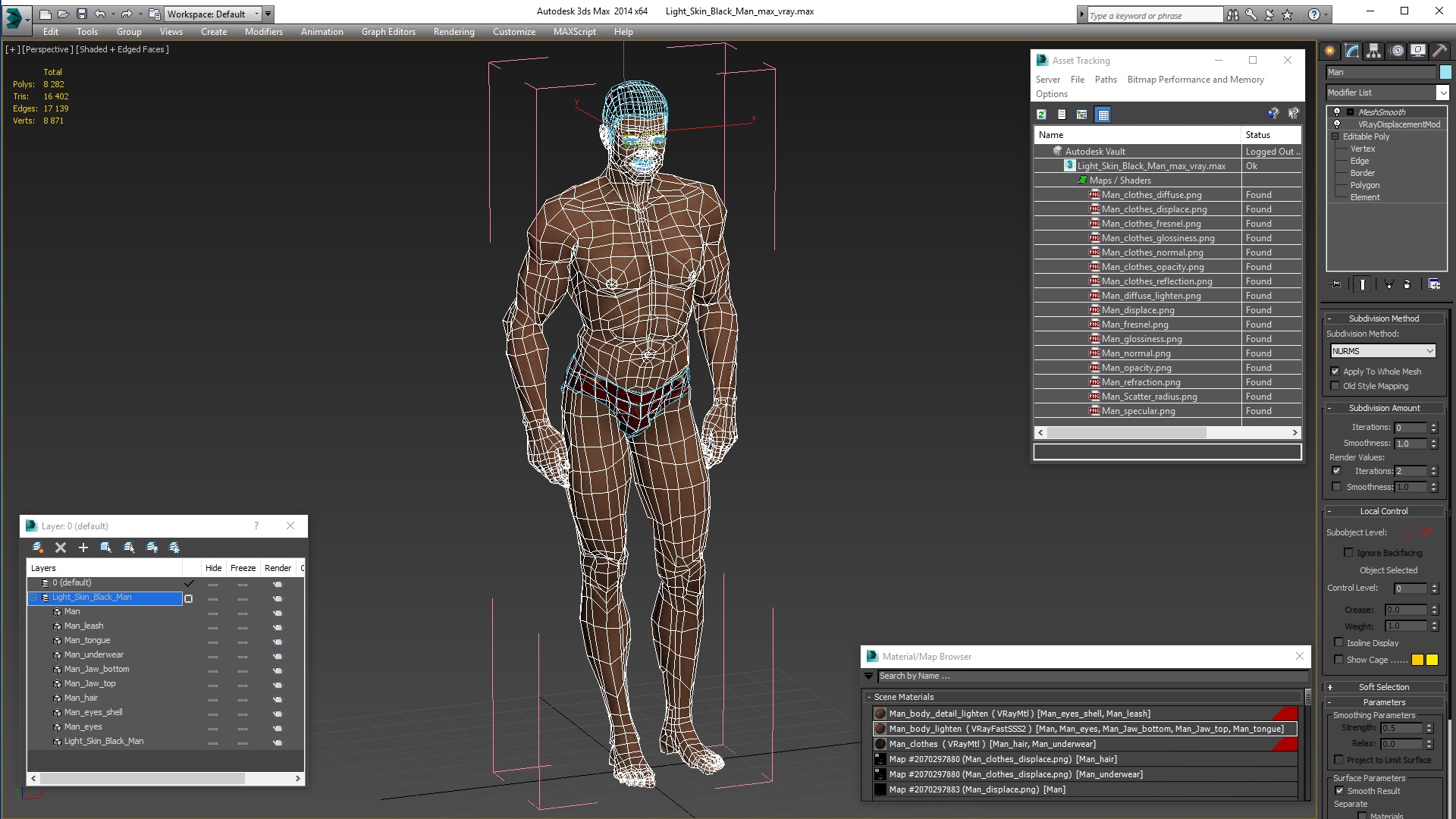Click Remove Modifier trash icon

pyautogui.click(x=1407, y=284)
